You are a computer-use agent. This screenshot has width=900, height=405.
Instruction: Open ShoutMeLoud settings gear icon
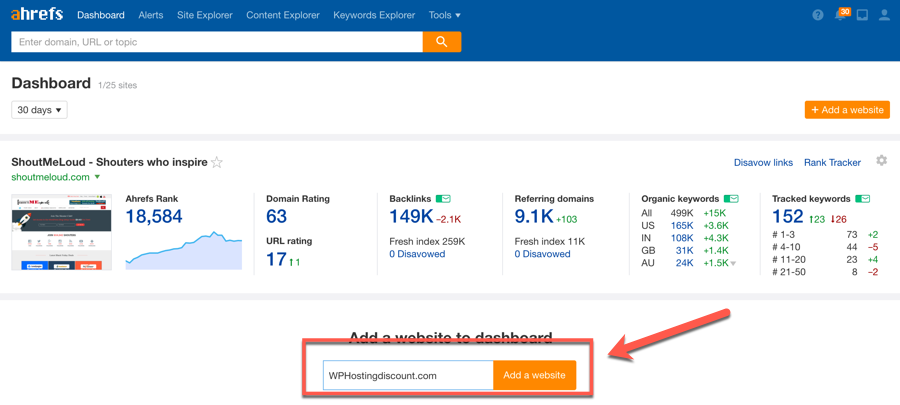click(x=882, y=161)
